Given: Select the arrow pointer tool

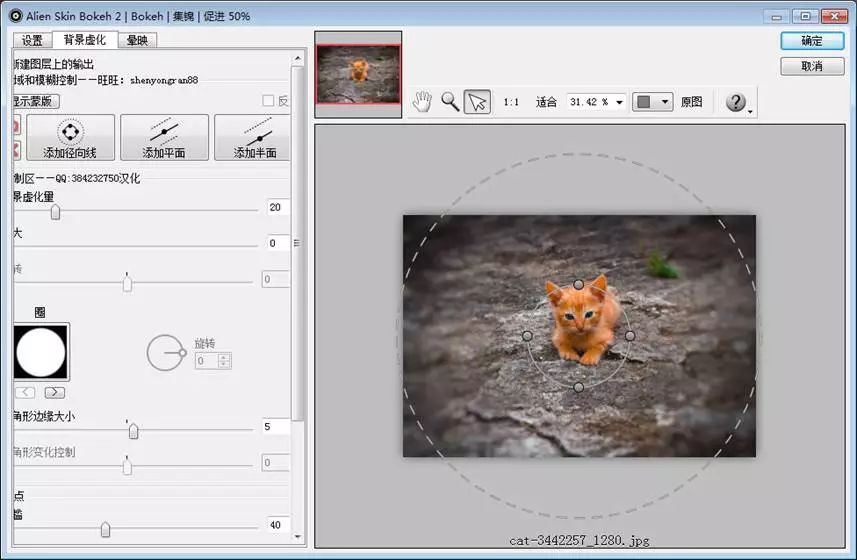Looking at the screenshot, I should (477, 102).
